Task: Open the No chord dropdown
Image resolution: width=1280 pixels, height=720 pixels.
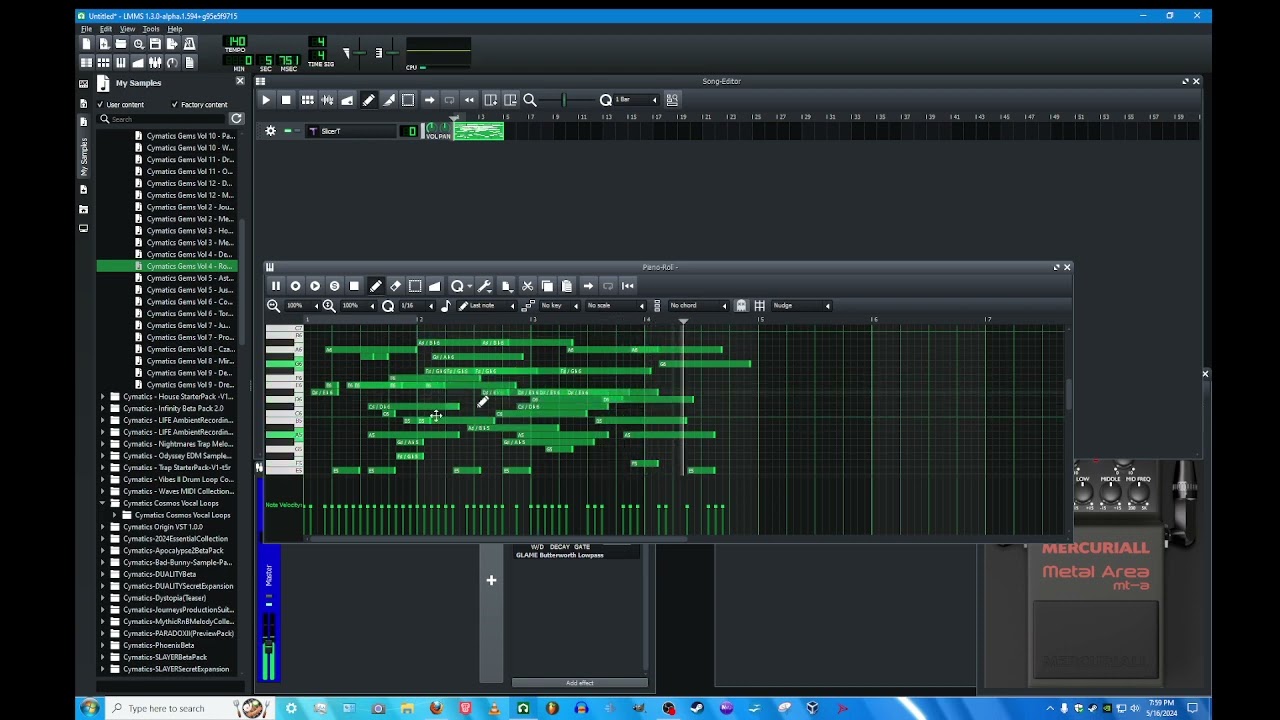Action: click(x=698, y=306)
